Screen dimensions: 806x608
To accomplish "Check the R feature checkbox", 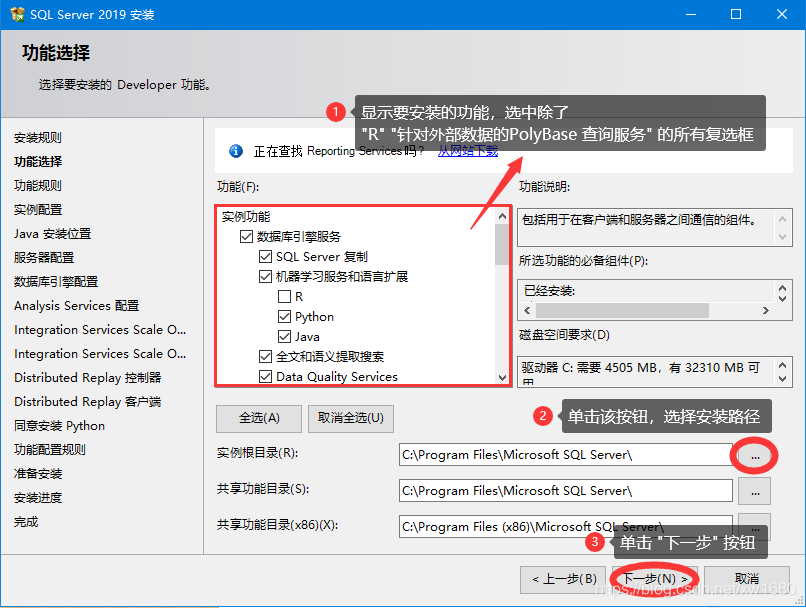I will 284,297.
